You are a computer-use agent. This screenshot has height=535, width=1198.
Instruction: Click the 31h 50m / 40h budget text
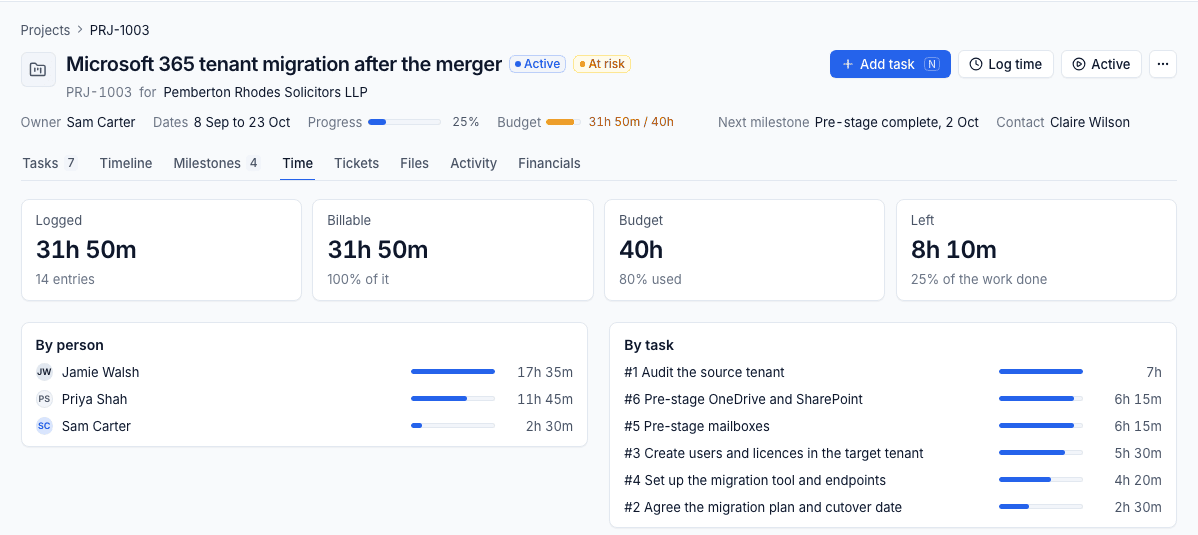(x=631, y=122)
